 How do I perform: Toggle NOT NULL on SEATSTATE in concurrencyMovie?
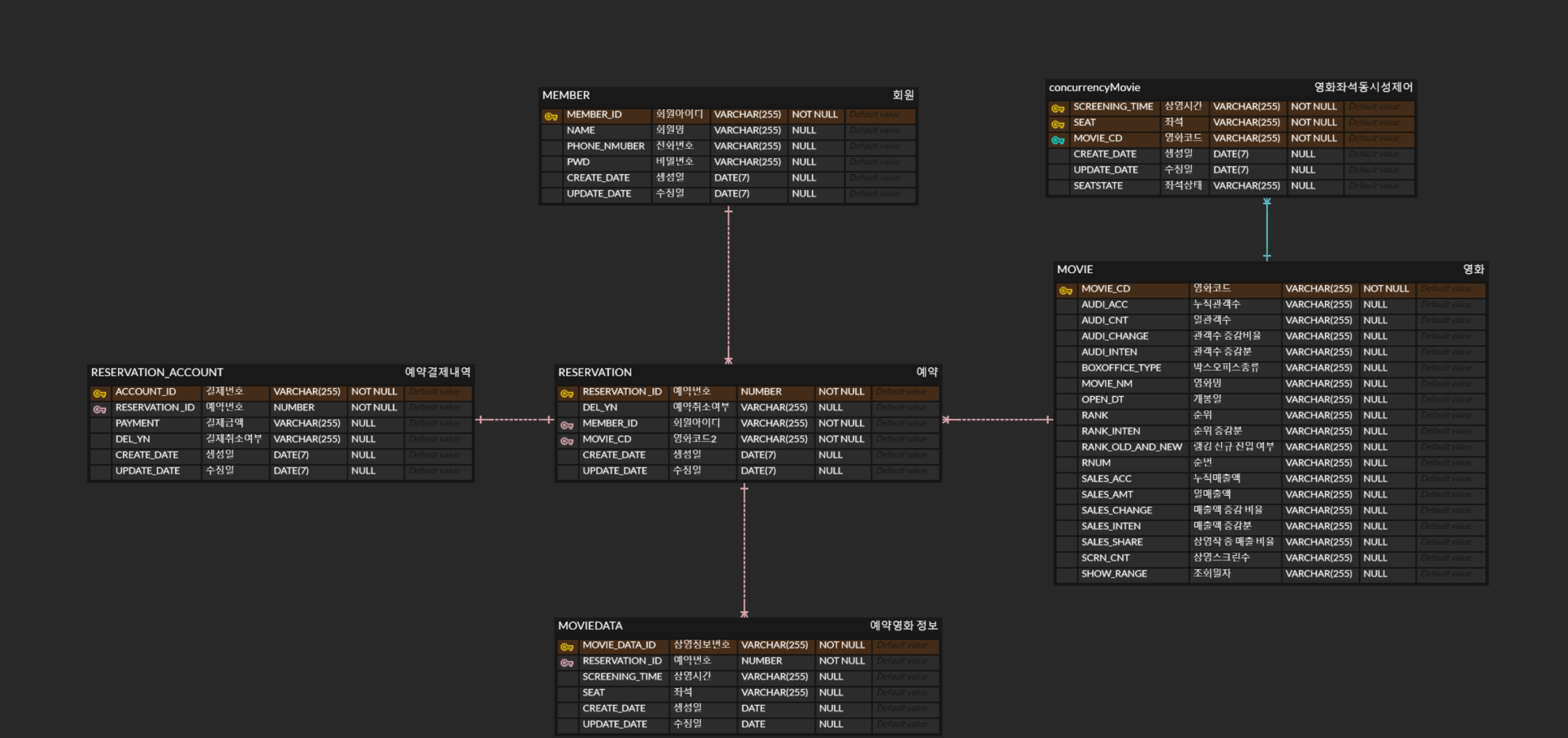click(1303, 186)
